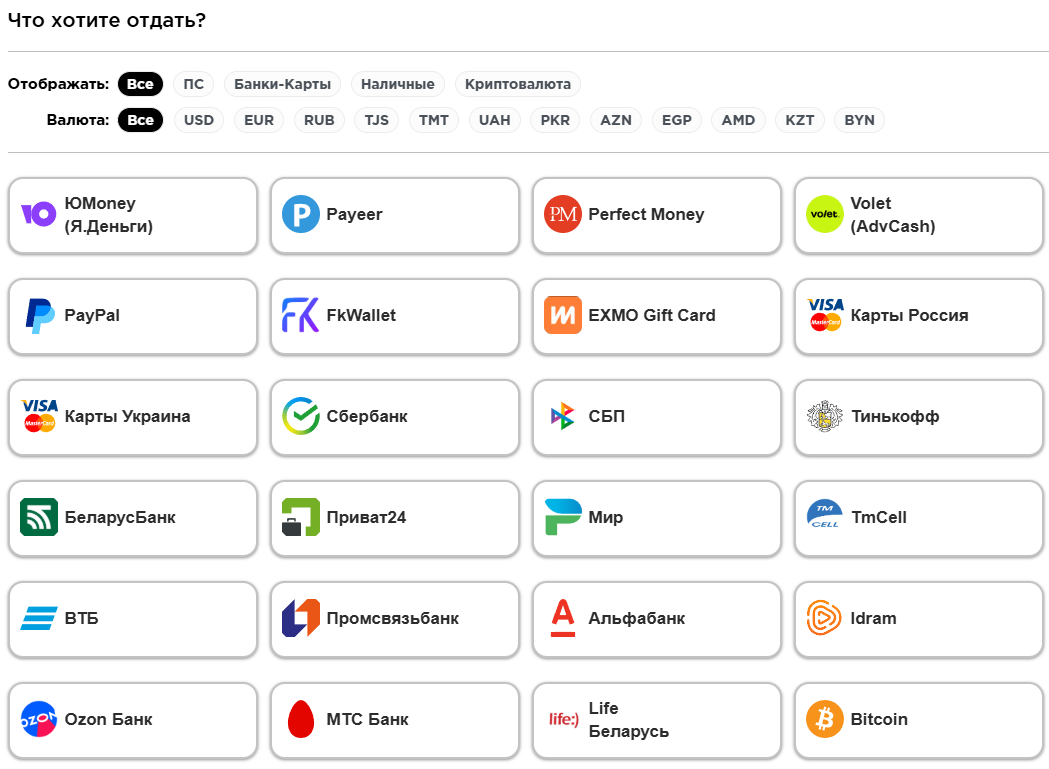
Task: Click the Тинькофф crest icon
Action: [825, 416]
